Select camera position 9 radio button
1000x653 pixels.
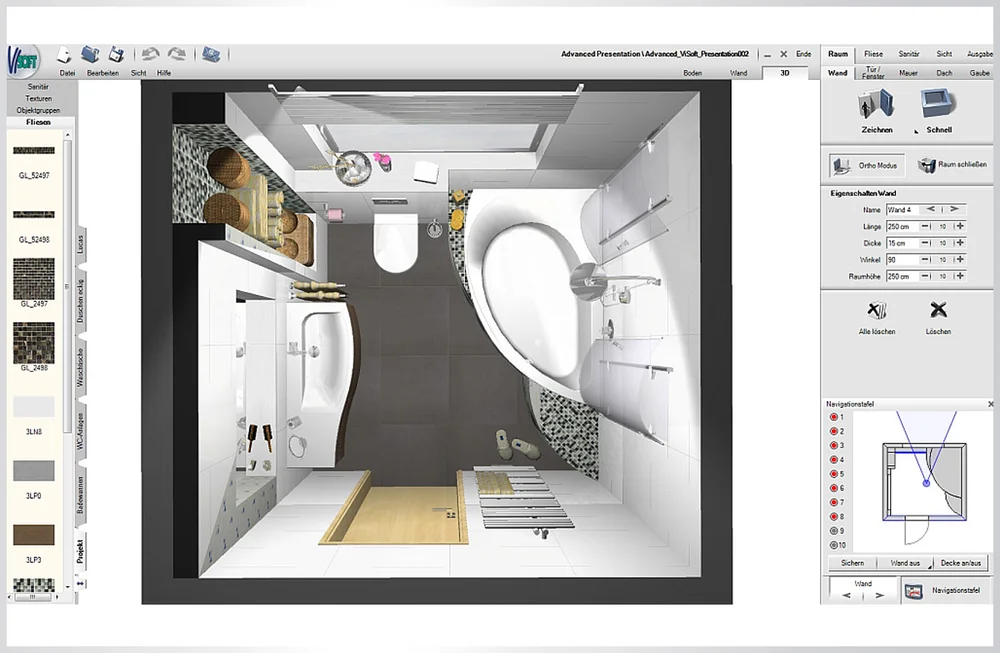point(832,530)
